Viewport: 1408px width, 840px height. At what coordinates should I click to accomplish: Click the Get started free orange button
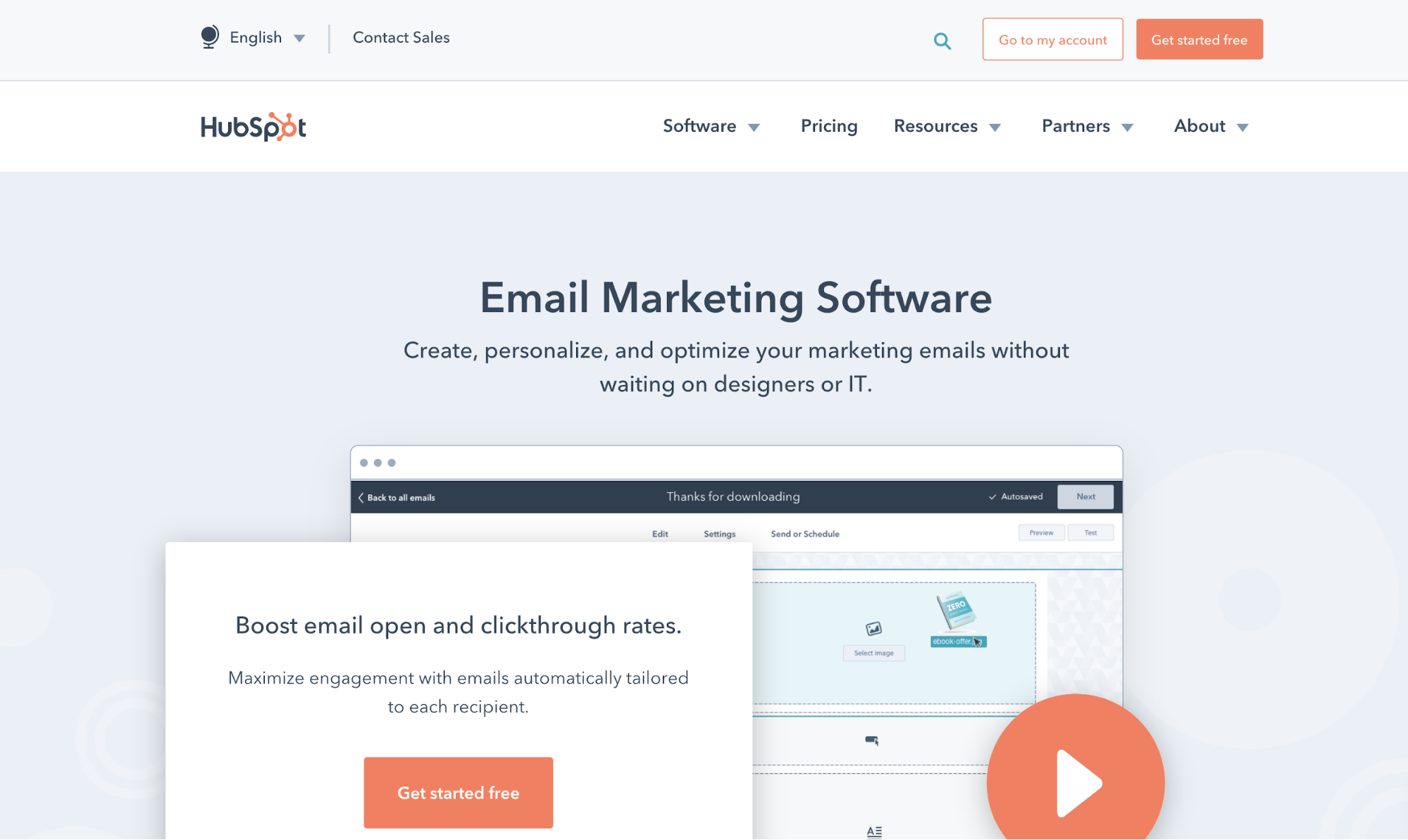pyautogui.click(x=1199, y=39)
